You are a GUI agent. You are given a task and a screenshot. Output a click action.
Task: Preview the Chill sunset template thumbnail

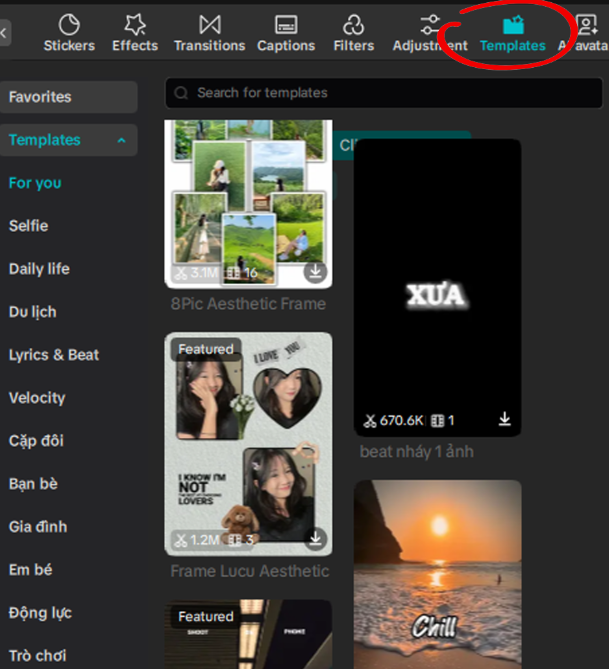coord(437,574)
